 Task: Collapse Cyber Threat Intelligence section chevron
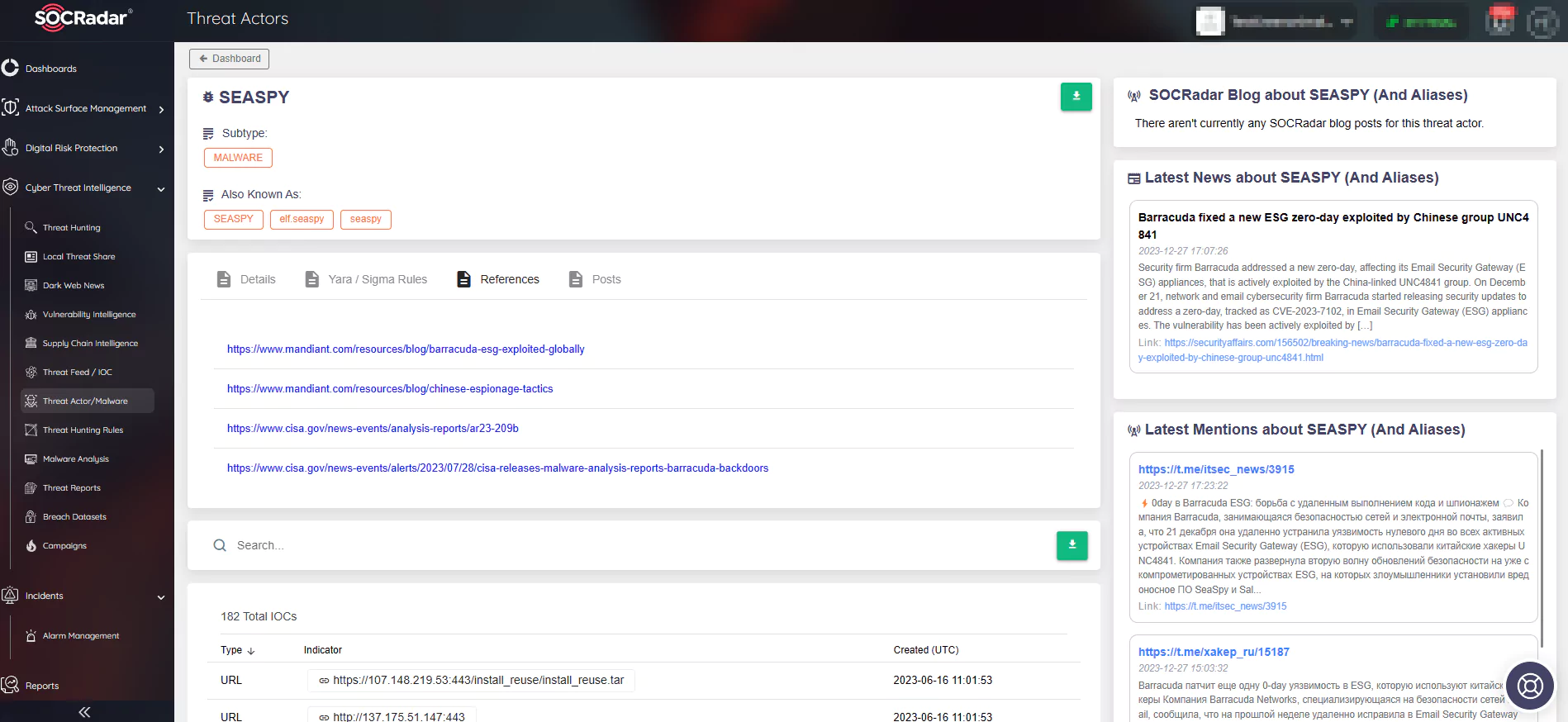pos(161,189)
